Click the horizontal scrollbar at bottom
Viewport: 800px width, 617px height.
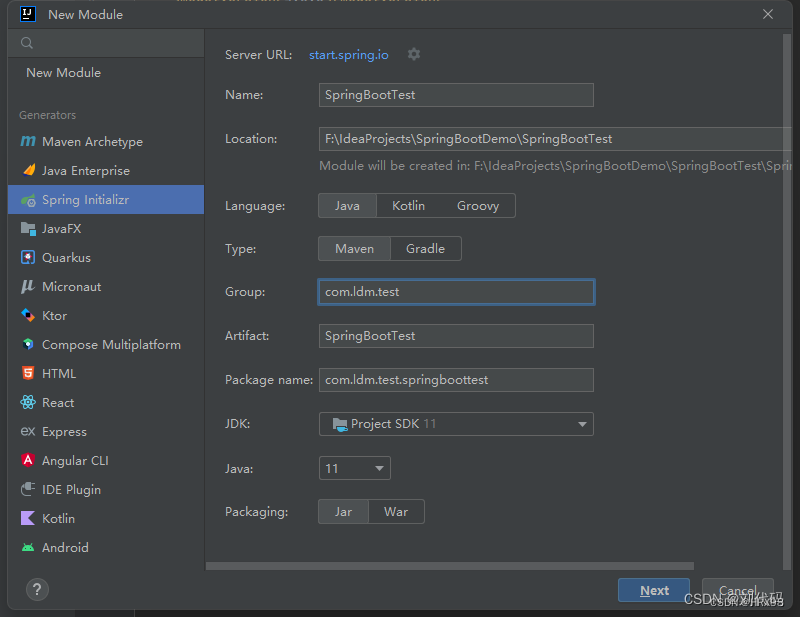[x=449, y=566]
